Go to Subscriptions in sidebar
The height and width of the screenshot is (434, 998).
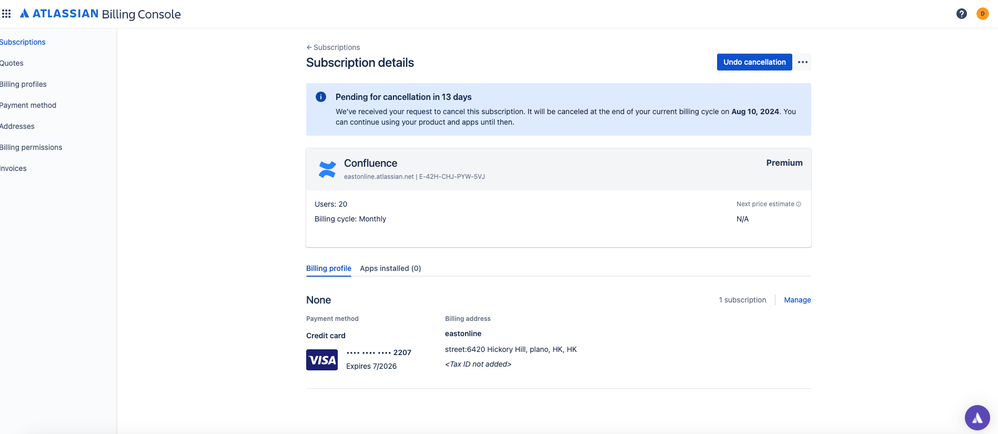point(22,42)
